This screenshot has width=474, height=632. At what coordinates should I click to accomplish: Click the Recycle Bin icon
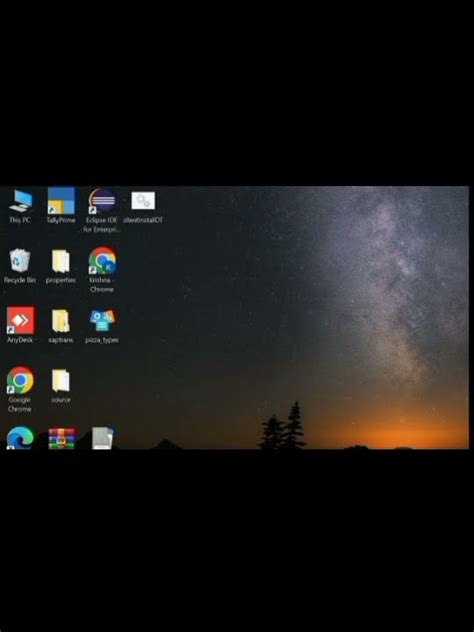19,266
